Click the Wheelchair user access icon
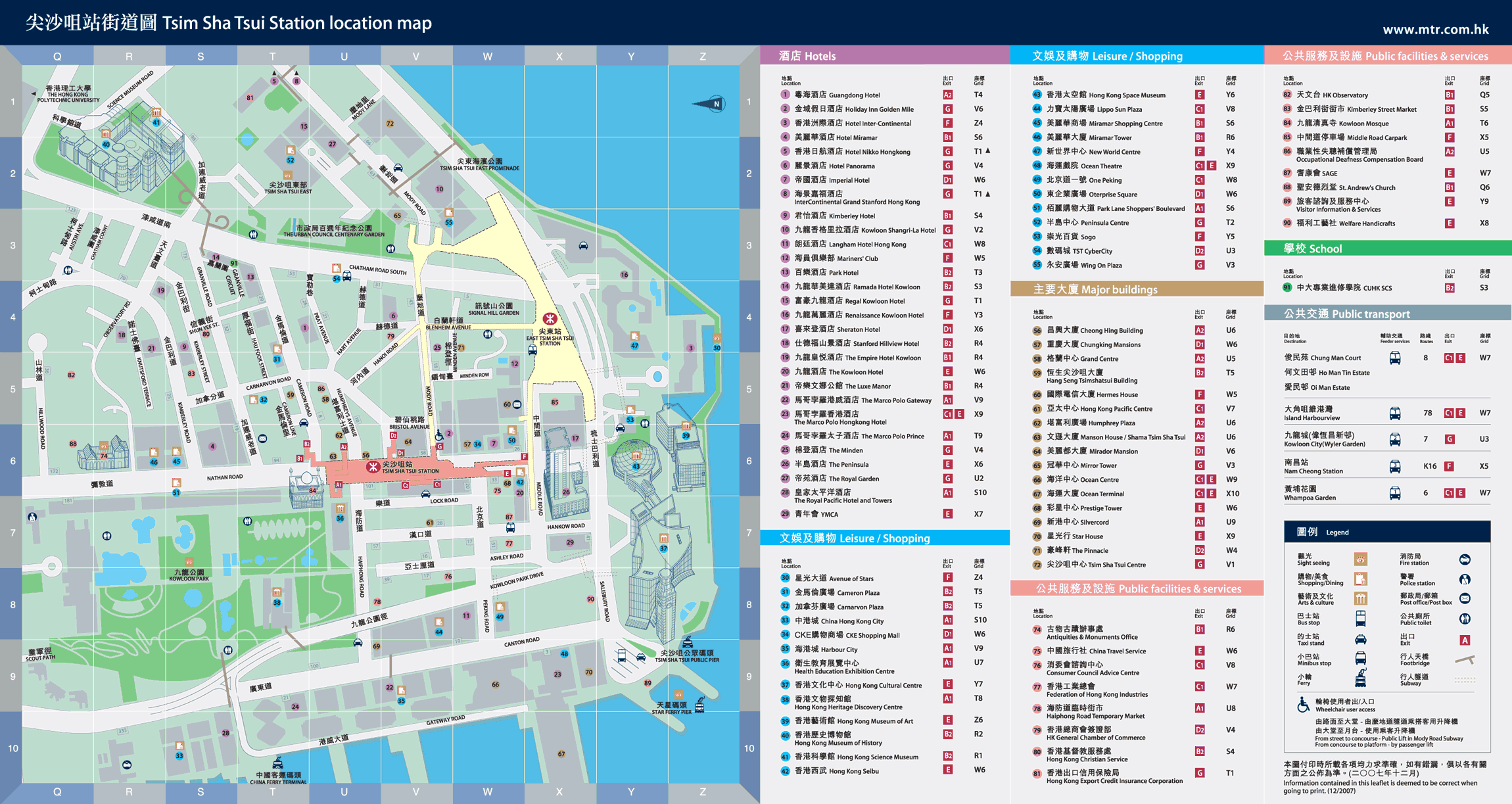Viewport: 1512px width, 804px height. 1303,705
